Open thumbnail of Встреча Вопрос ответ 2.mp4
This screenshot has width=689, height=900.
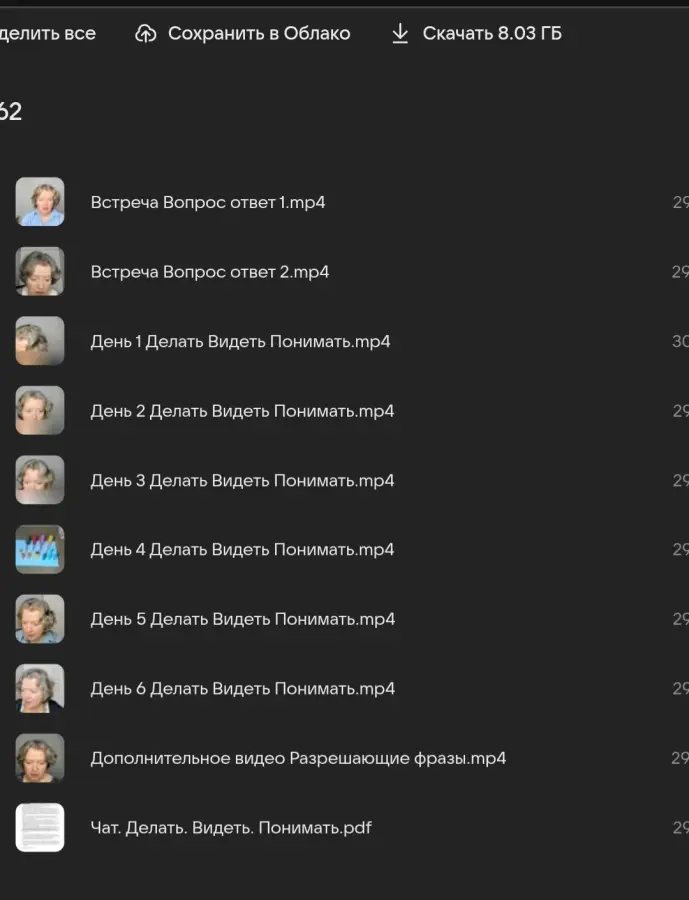40,271
